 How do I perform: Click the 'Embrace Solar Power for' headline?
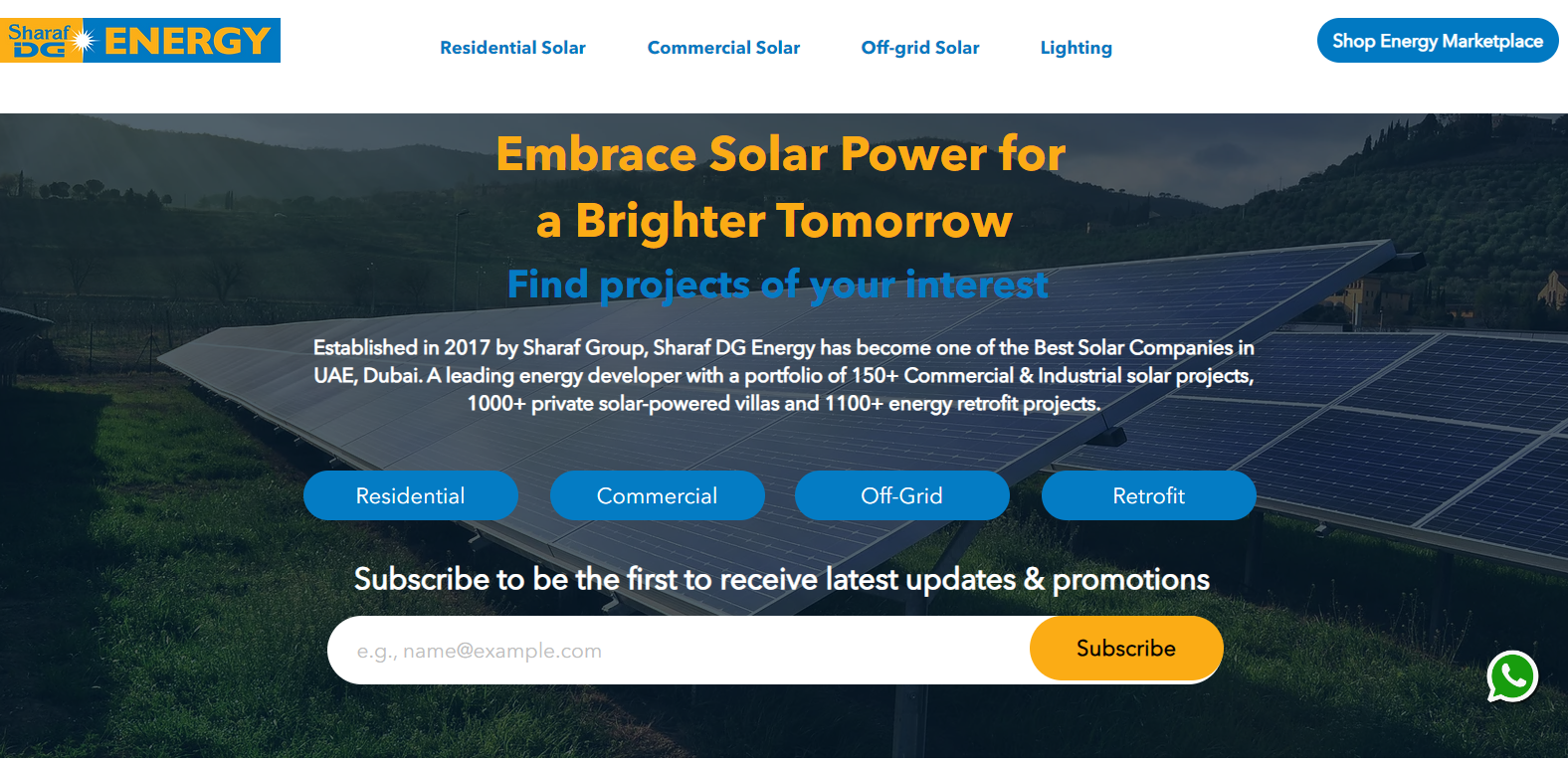coord(781,155)
